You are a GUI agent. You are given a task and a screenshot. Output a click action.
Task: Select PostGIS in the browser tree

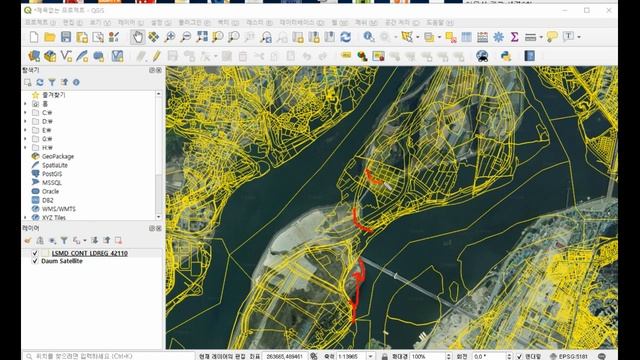click(x=52, y=174)
